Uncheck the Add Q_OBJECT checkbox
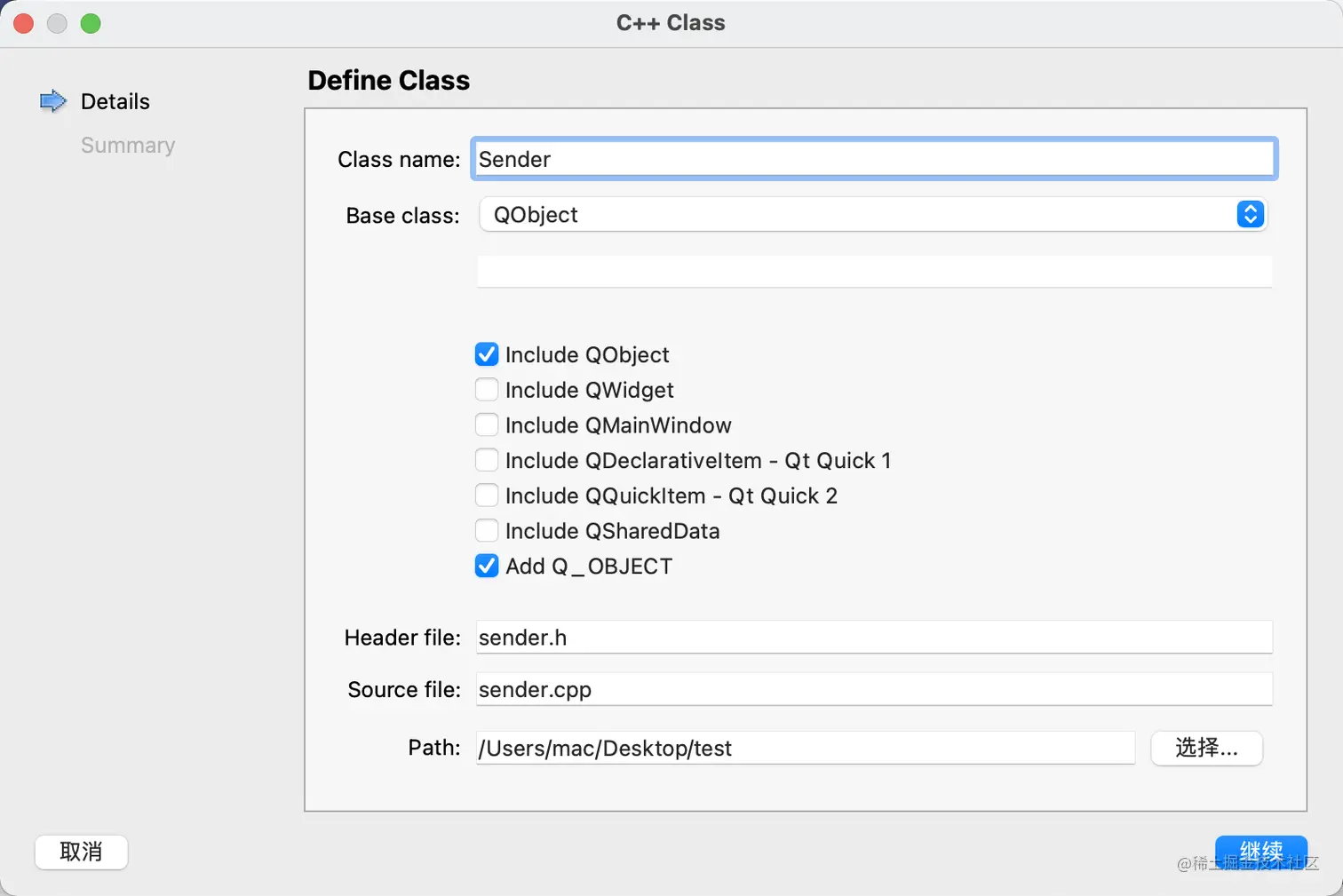This screenshot has width=1343, height=896. pyautogui.click(x=487, y=566)
